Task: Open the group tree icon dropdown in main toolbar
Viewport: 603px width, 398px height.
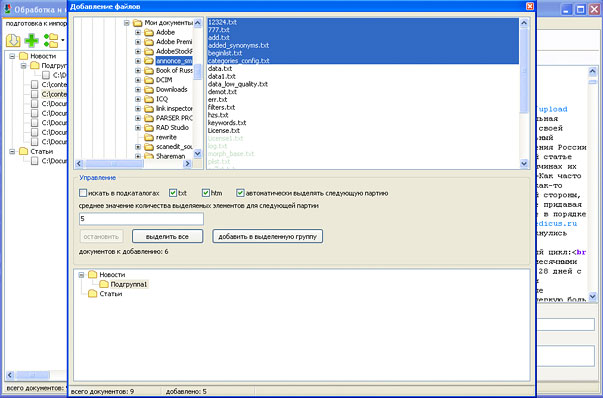Action: click(x=63, y=40)
